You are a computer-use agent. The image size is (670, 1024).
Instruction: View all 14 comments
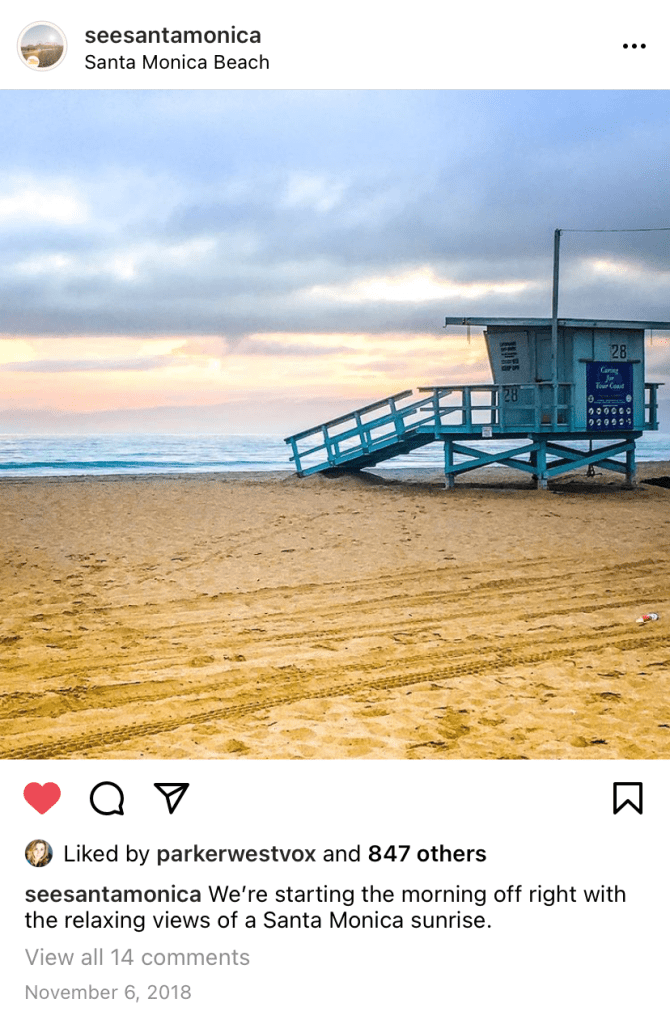pos(137,957)
